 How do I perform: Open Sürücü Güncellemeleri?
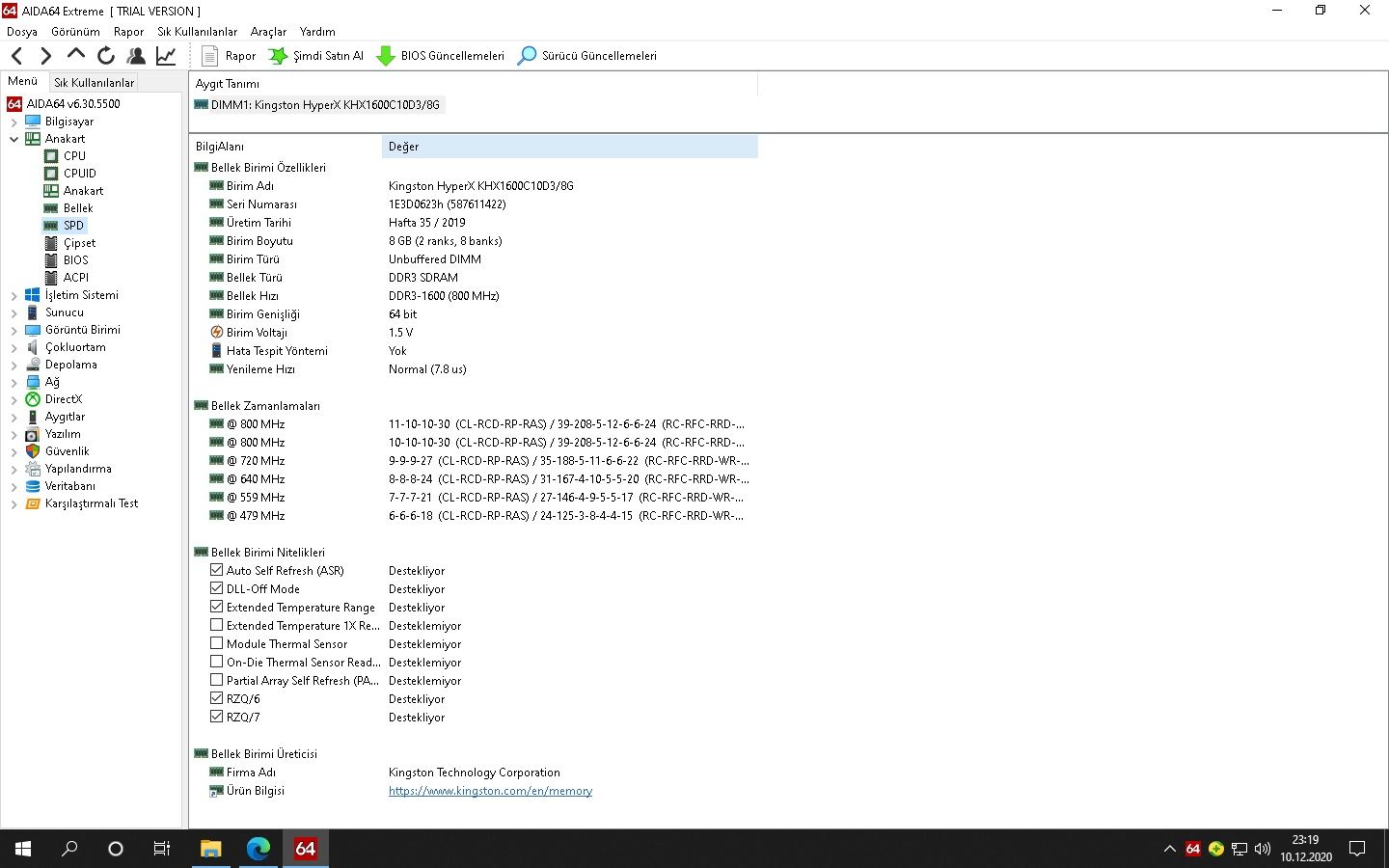click(x=587, y=56)
